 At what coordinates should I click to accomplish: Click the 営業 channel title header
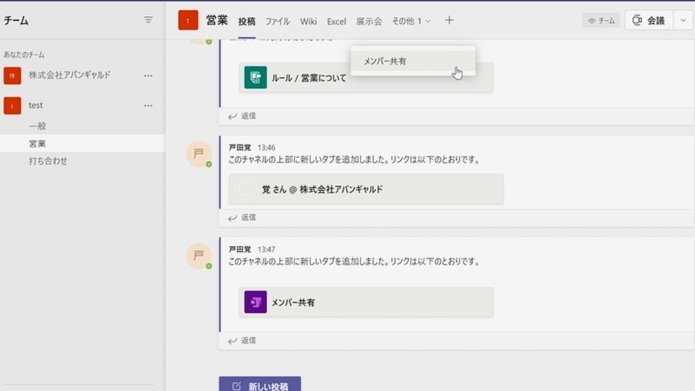(217, 20)
